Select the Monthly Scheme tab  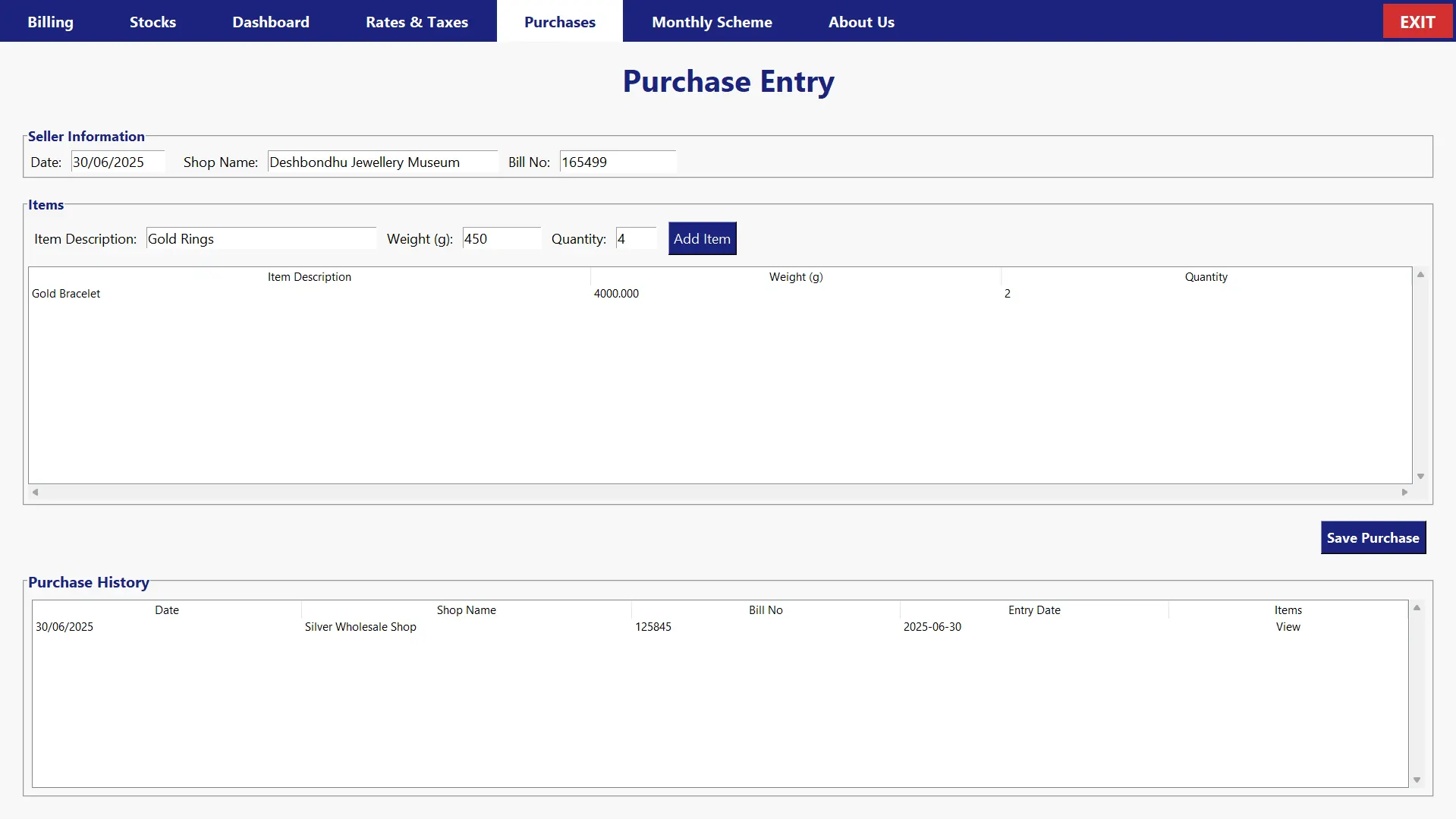712,22
